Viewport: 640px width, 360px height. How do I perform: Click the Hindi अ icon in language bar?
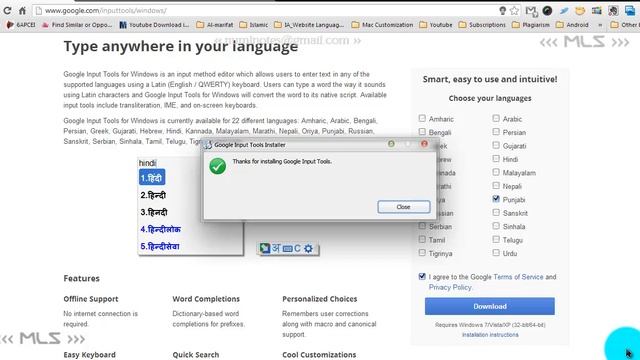point(276,248)
